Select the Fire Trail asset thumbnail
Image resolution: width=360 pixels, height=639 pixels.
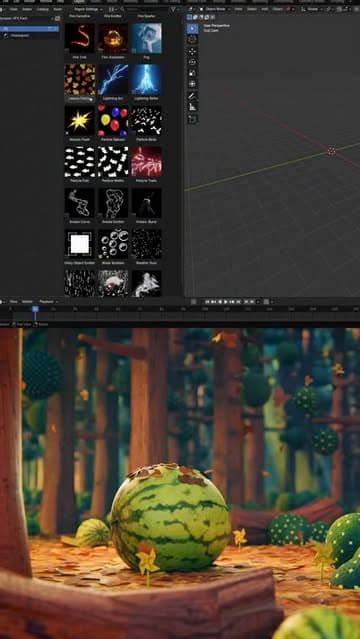80,38
